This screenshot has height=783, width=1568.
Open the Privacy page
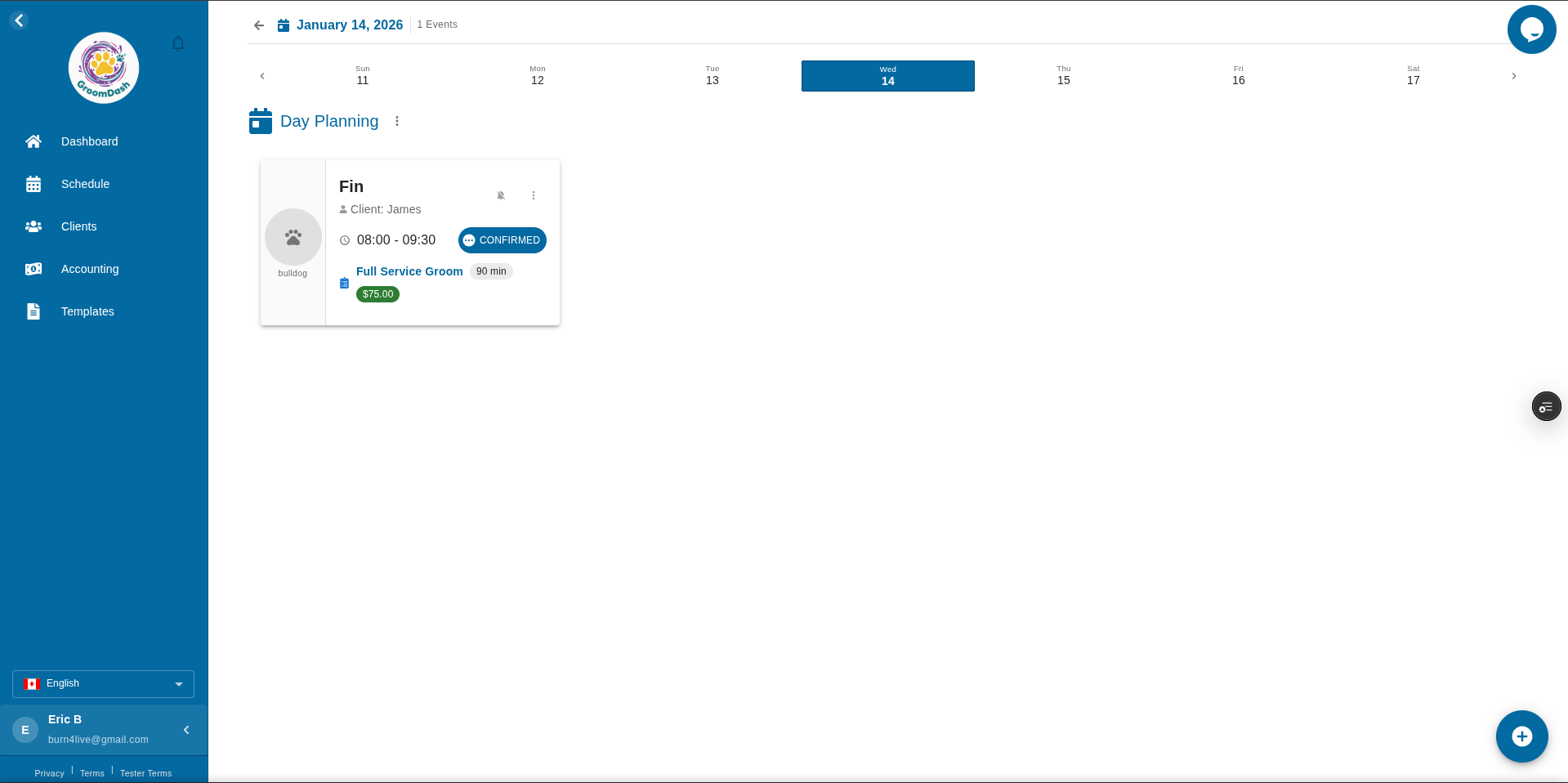(48, 773)
